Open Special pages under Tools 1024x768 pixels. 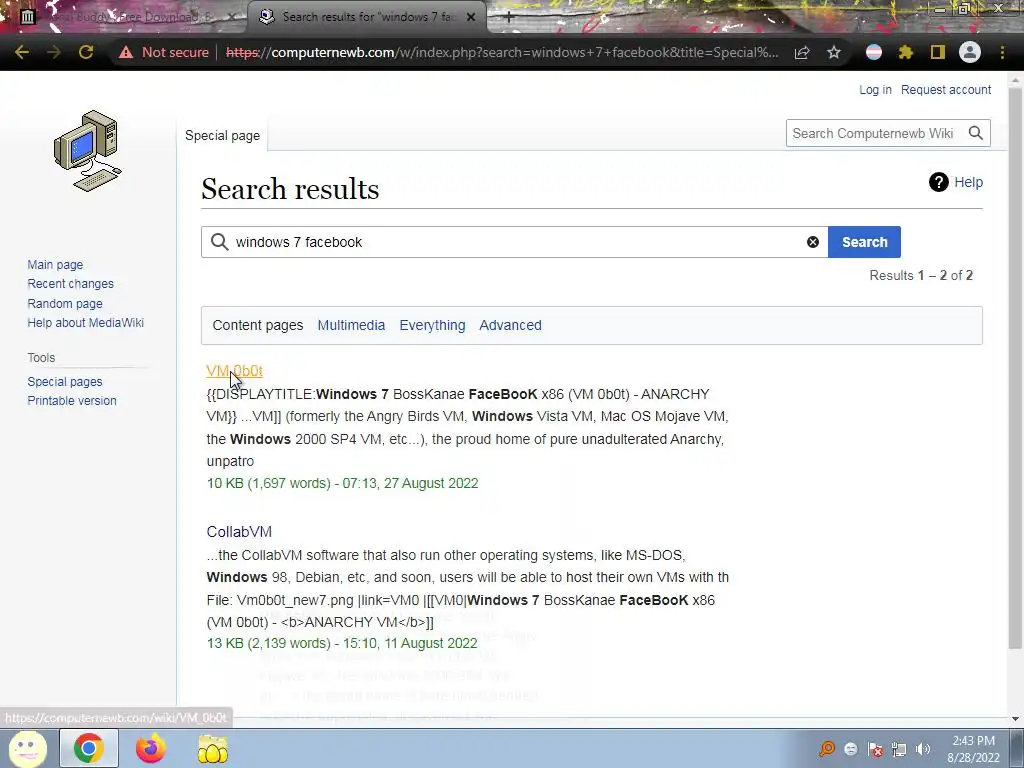(x=65, y=381)
